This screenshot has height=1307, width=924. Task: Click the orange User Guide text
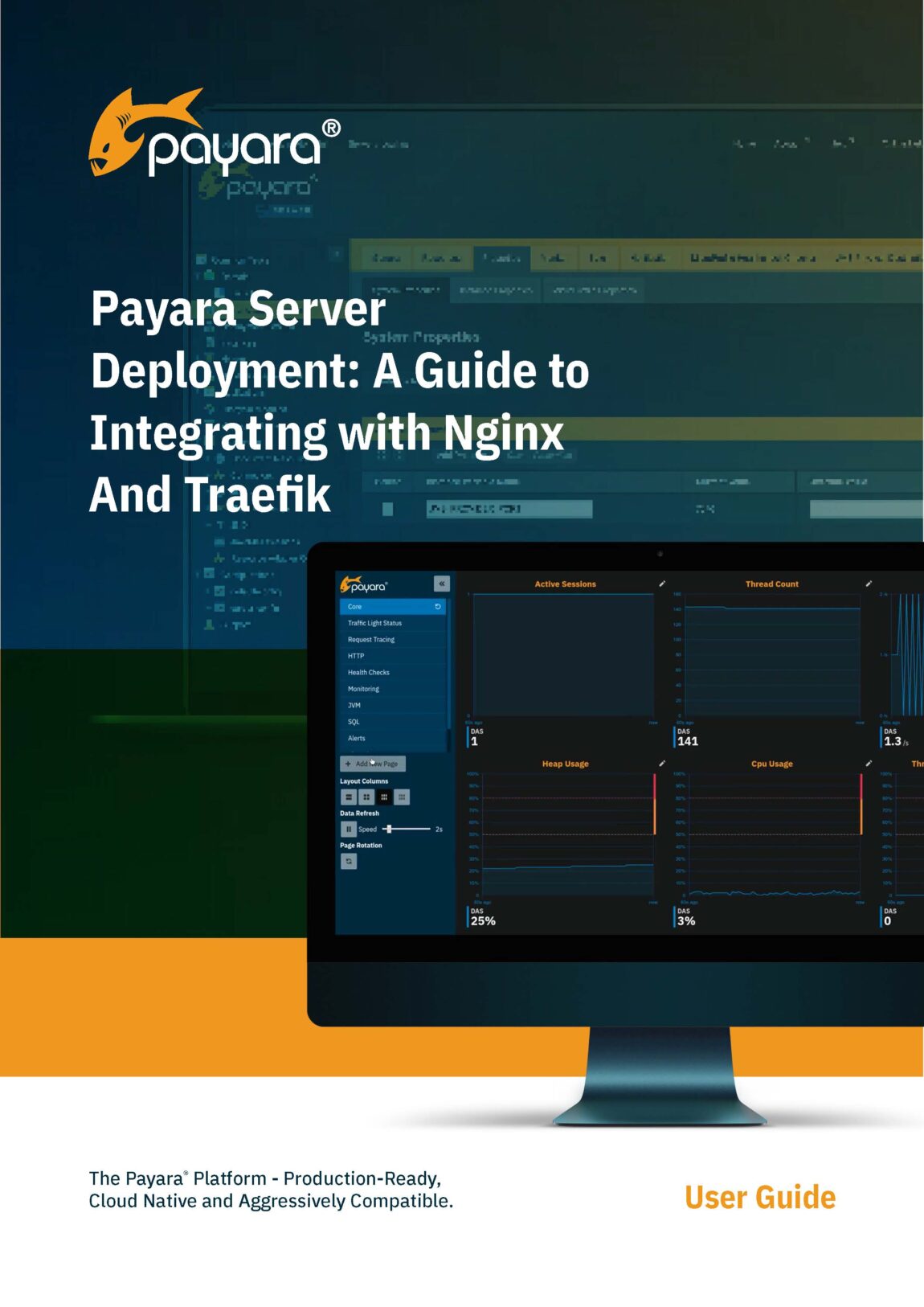click(x=760, y=1198)
